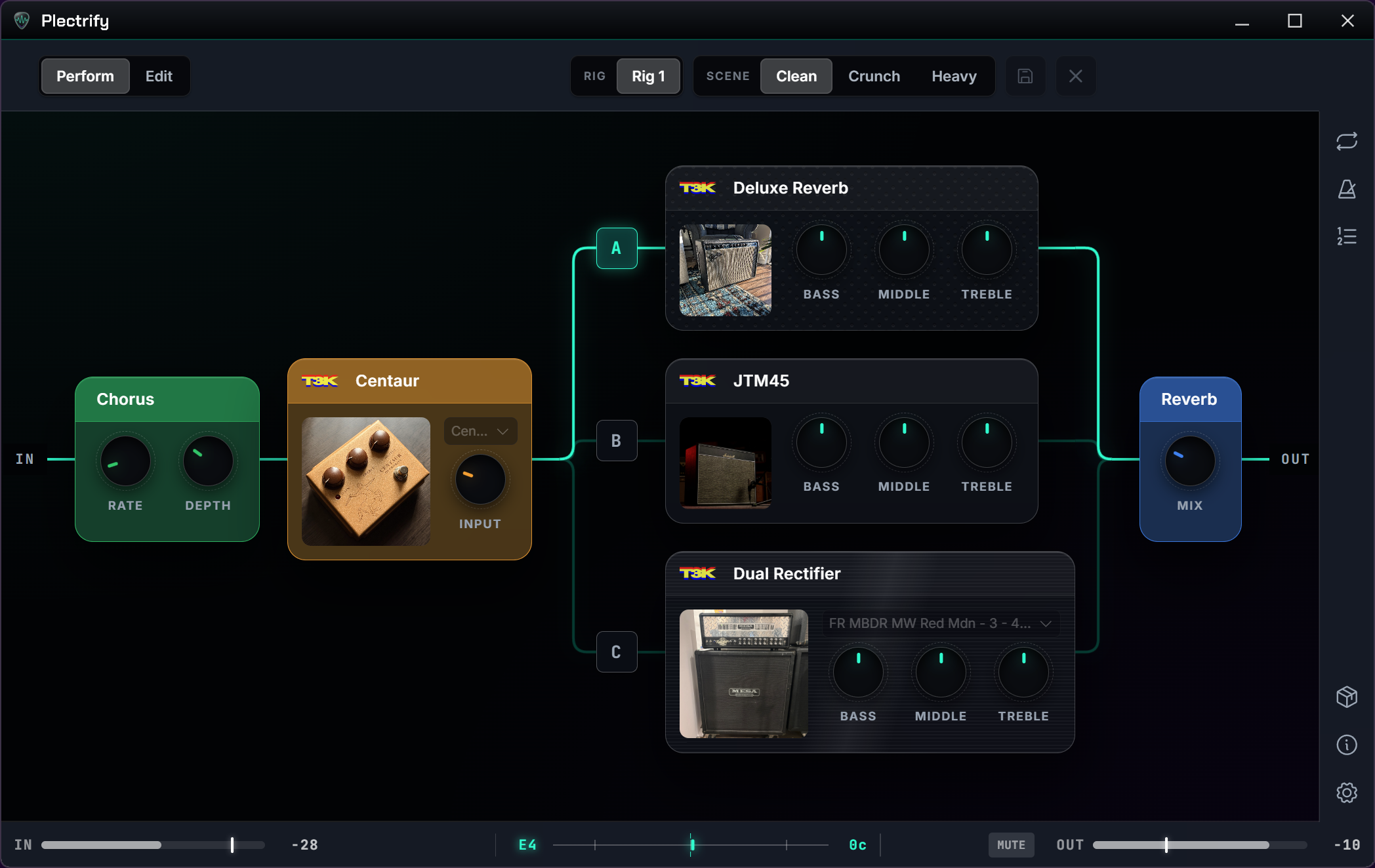Image resolution: width=1375 pixels, height=868 pixels.
Task: Click the discard changes X icon
Action: pyautogui.click(x=1076, y=76)
